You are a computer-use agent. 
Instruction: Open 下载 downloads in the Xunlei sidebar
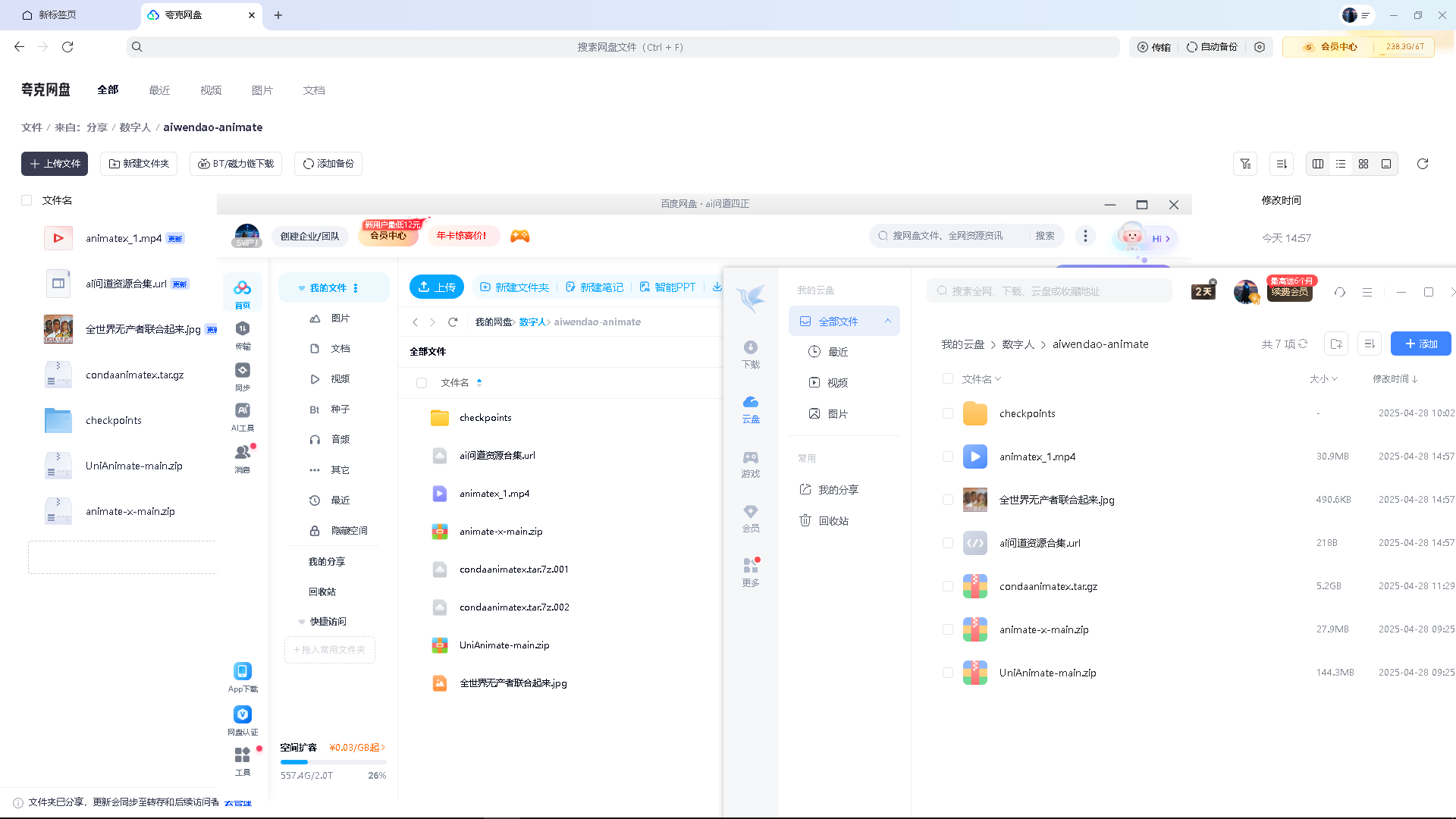(751, 353)
